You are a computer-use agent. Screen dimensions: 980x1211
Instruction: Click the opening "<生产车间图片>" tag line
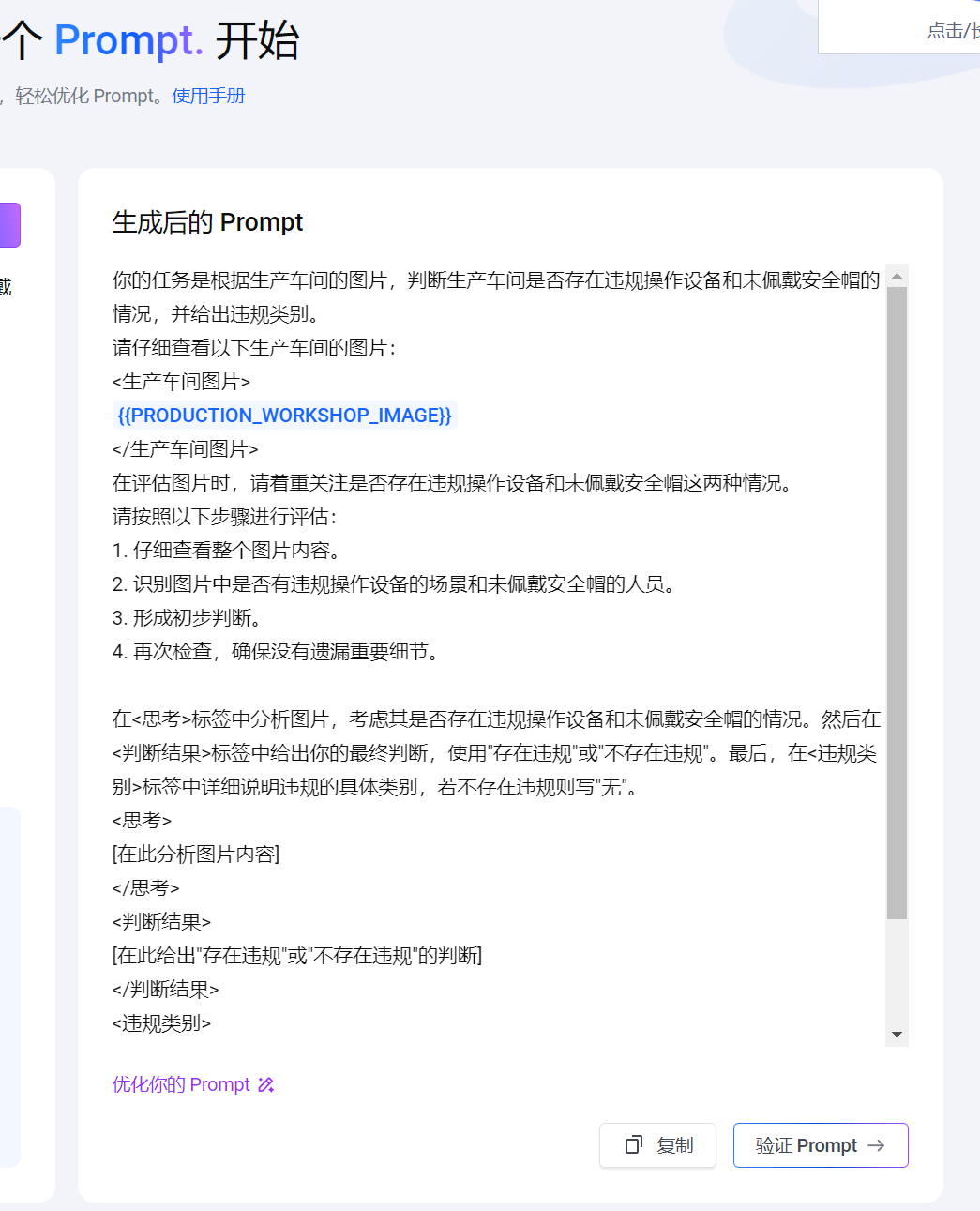pyautogui.click(x=181, y=382)
